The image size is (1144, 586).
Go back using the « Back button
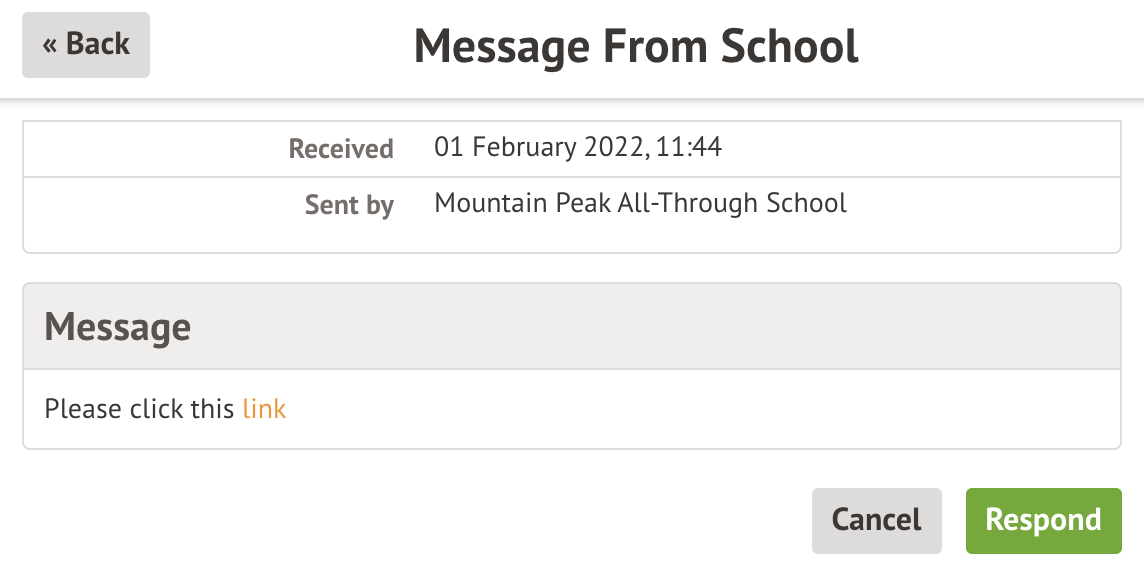coord(86,45)
